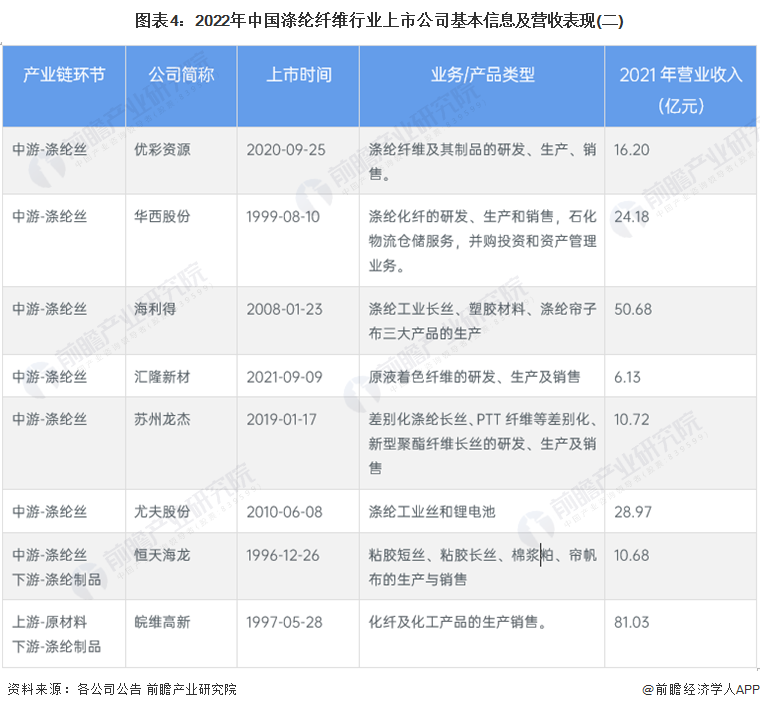Click listing date '1999-08-10'
Screen dimensions: 760x710
(x=283, y=217)
